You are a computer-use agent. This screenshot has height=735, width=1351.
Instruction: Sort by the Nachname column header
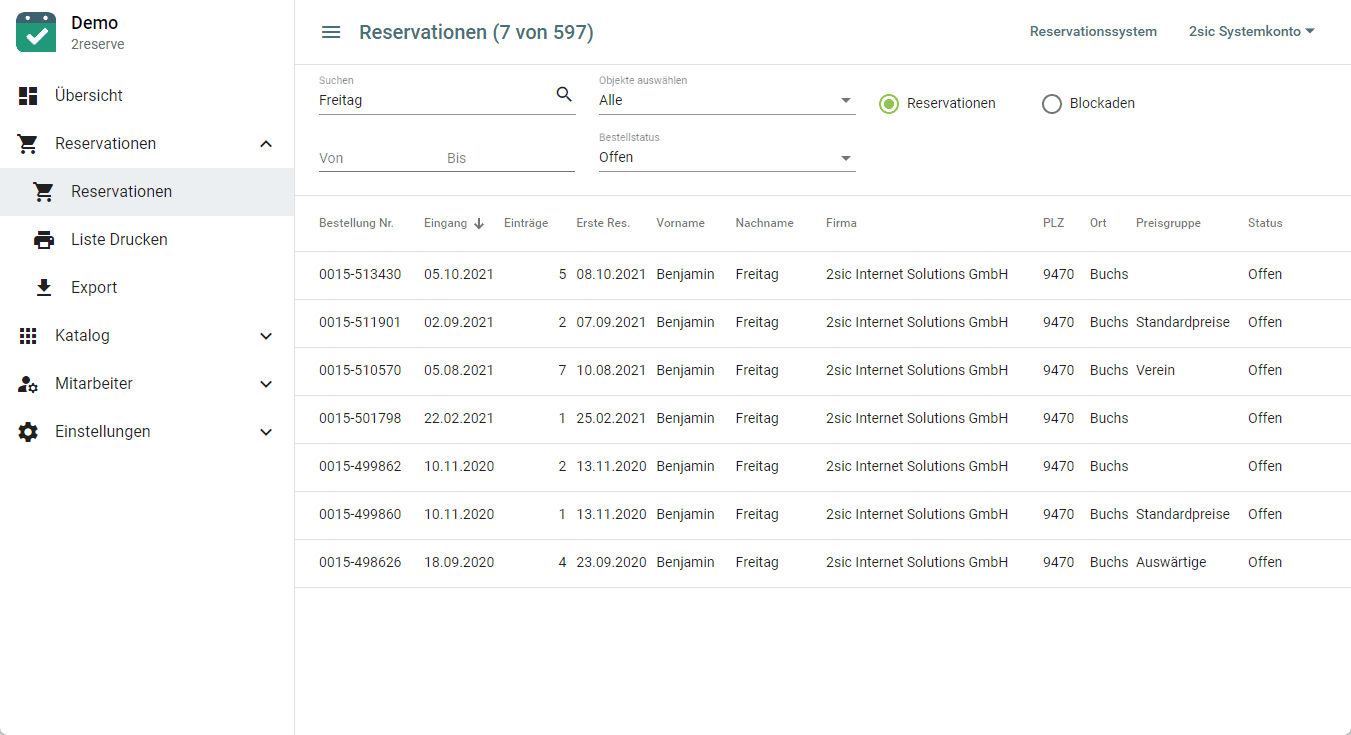coord(764,224)
